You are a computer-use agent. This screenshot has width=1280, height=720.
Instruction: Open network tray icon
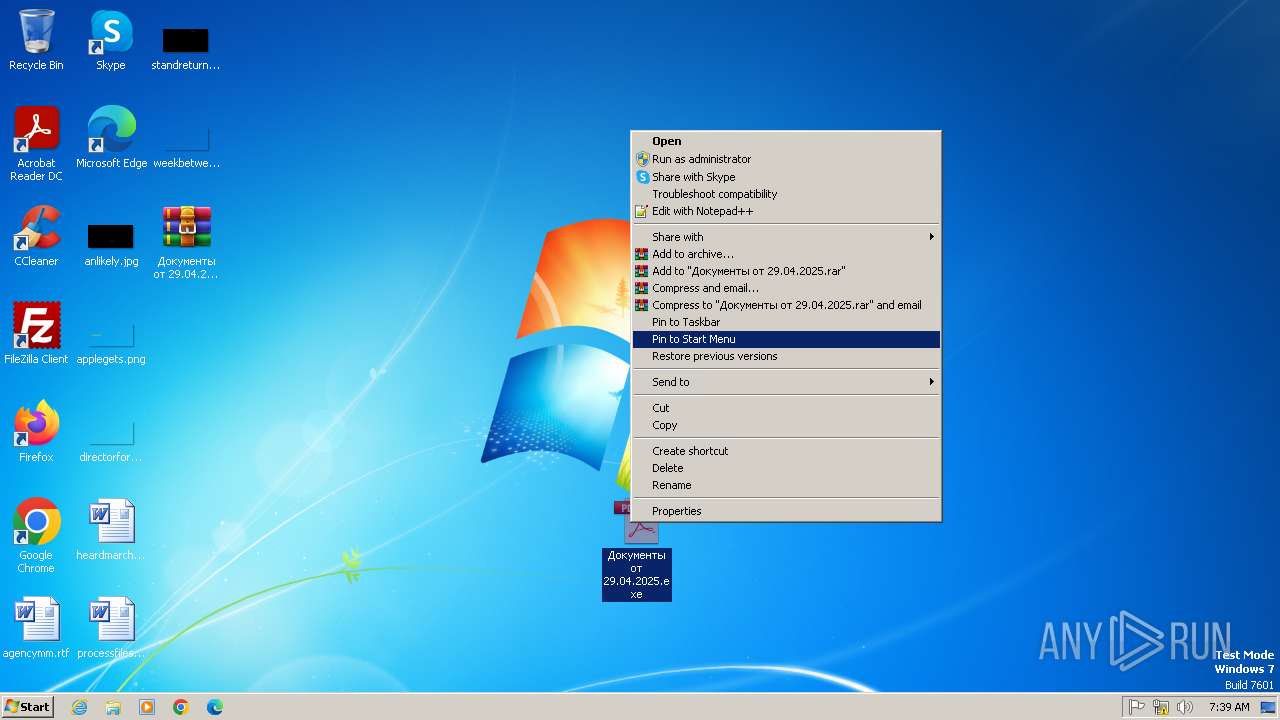coord(1161,707)
